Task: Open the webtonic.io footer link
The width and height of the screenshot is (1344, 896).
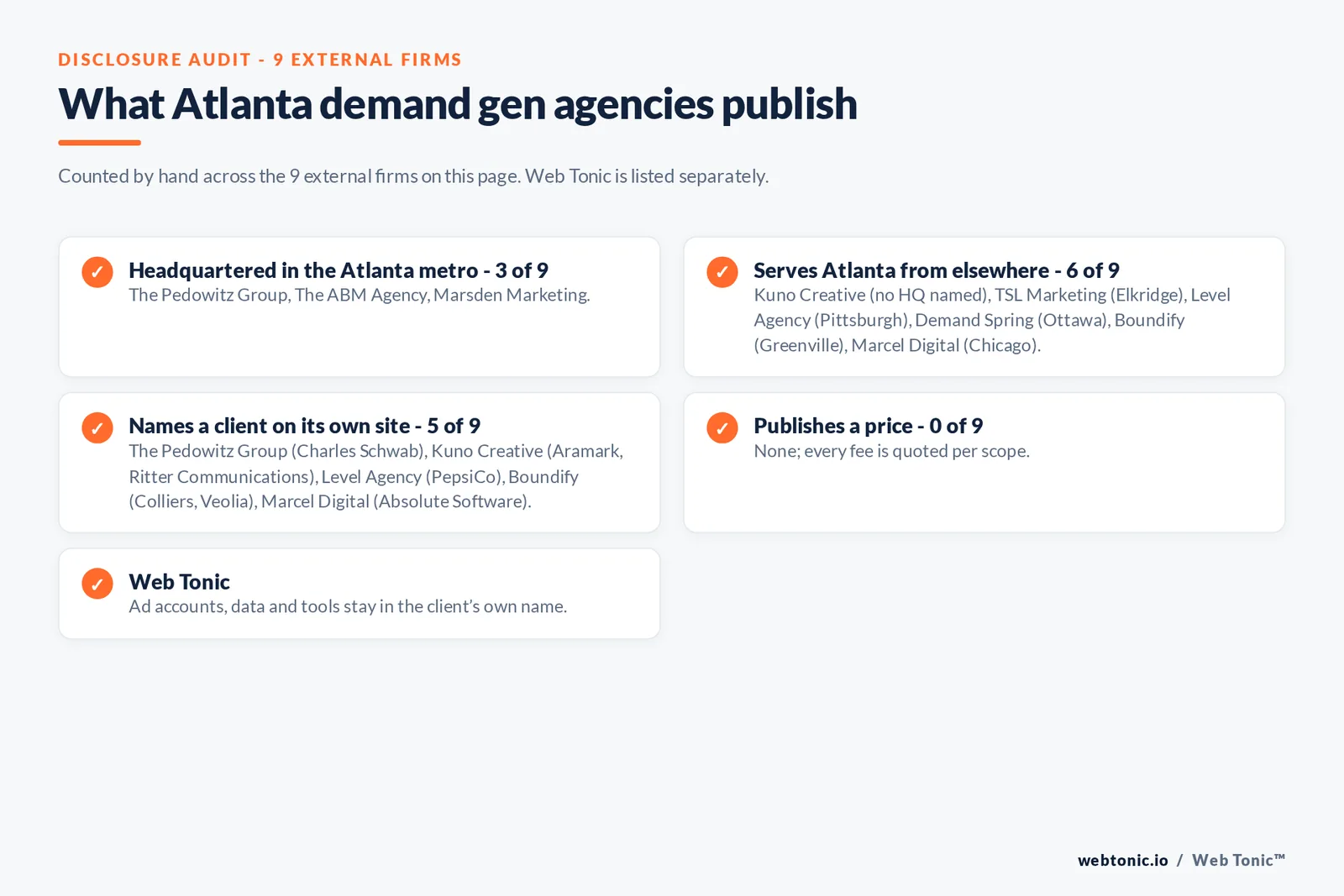Action: (1123, 860)
